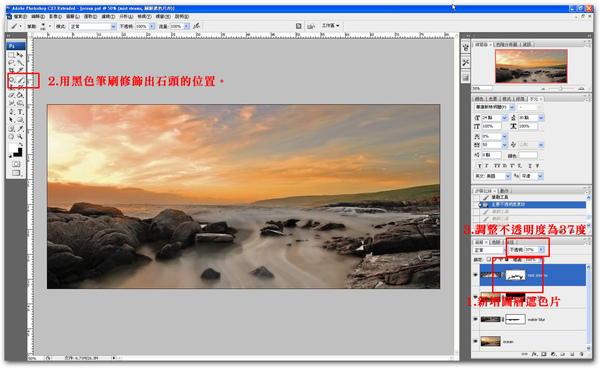Add a layer style via fx icon
This screenshot has width=600, height=368.
click(534, 354)
